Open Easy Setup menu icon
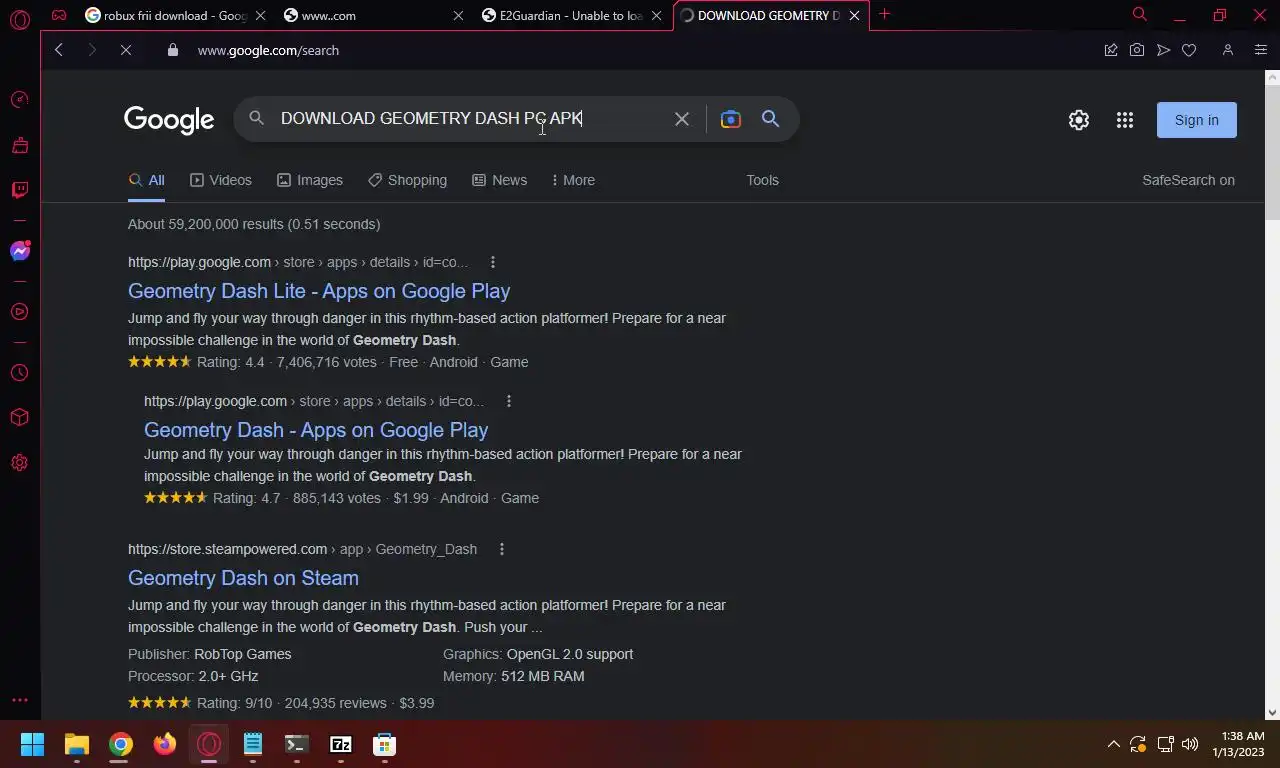The width and height of the screenshot is (1280, 768). (x=1260, y=50)
